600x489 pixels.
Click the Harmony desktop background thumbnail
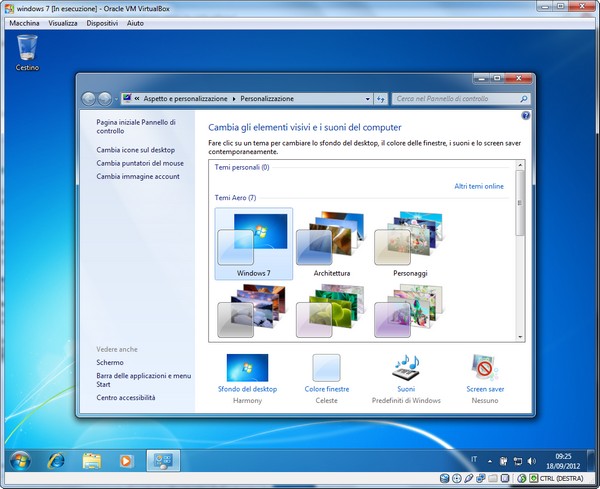click(247, 367)
